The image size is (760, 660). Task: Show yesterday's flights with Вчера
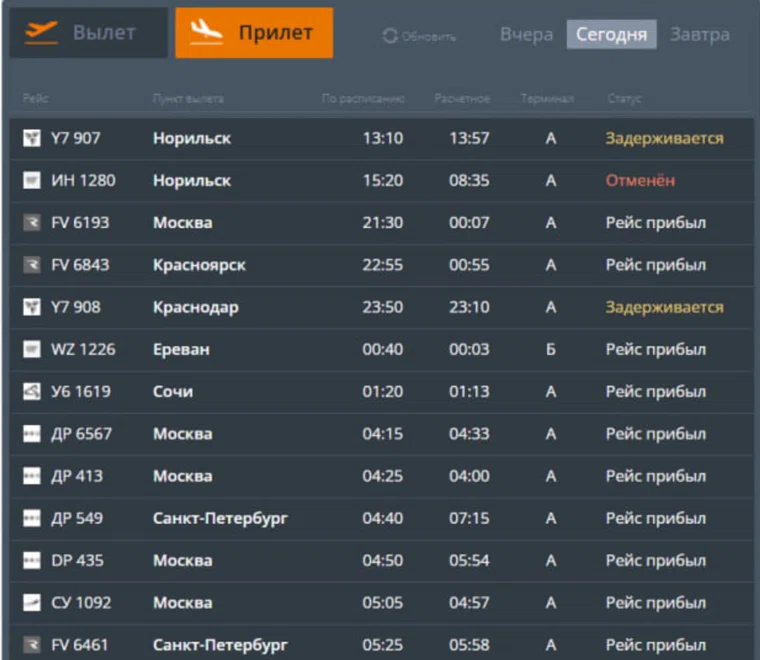526,35
